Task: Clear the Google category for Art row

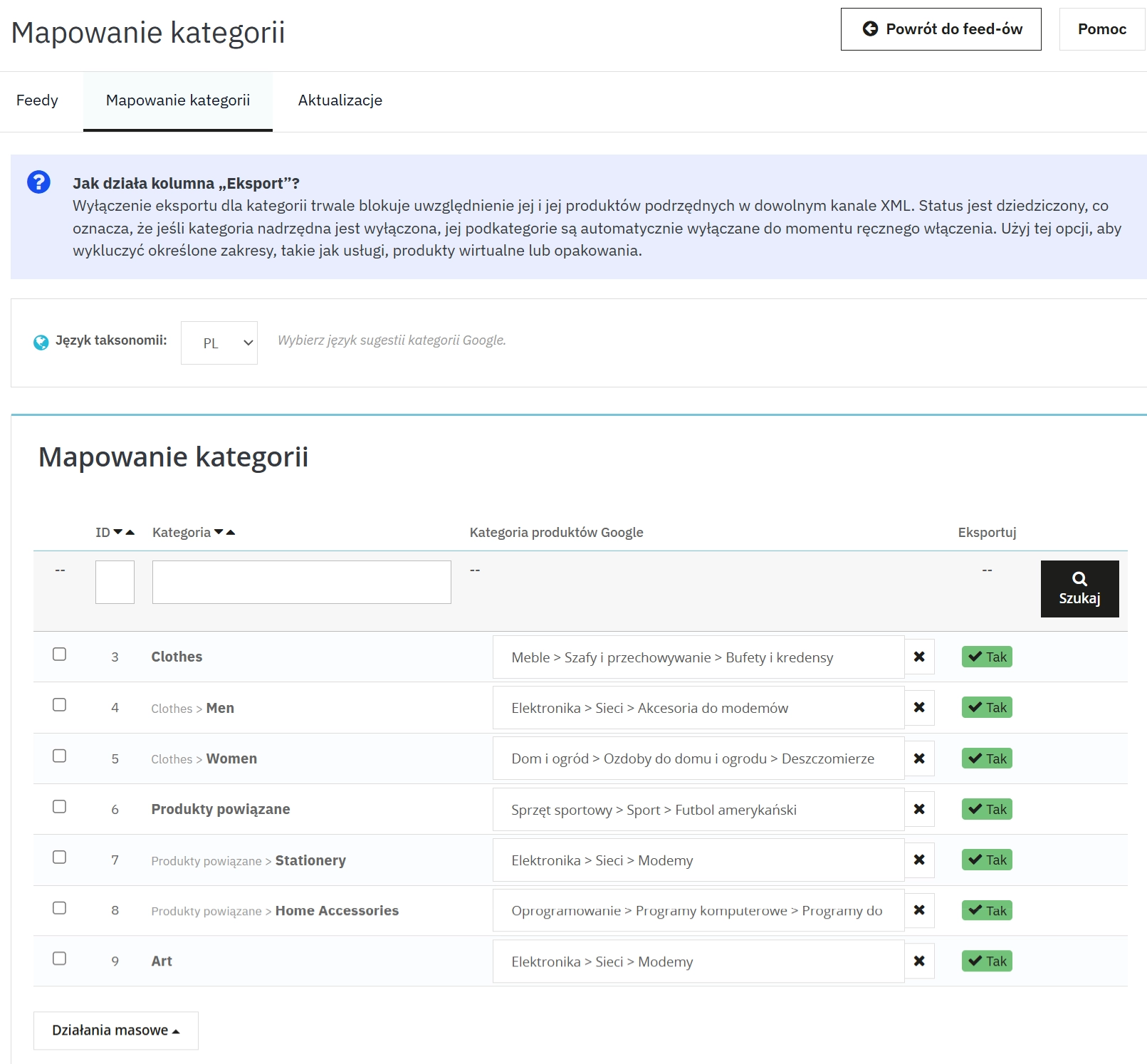Action: 919,961
